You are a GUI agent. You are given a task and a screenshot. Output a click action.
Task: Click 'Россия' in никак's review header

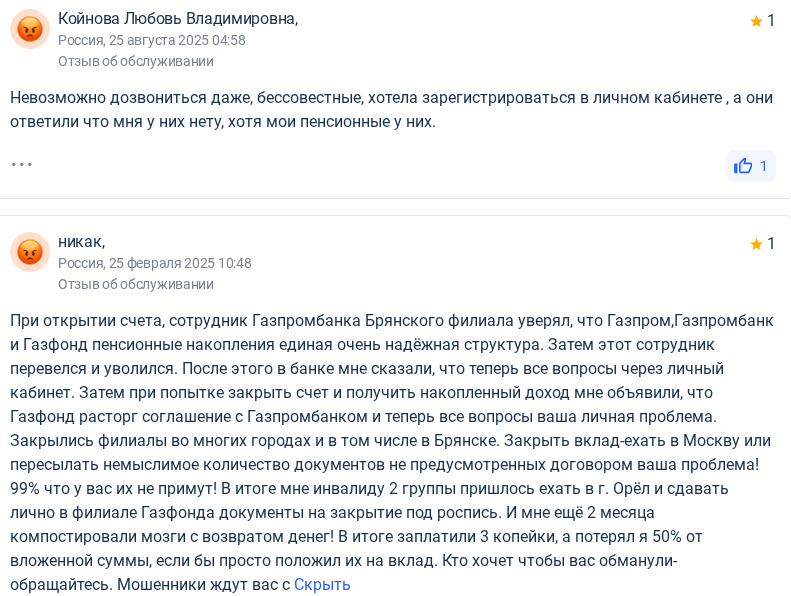click(x=80, y=263)
